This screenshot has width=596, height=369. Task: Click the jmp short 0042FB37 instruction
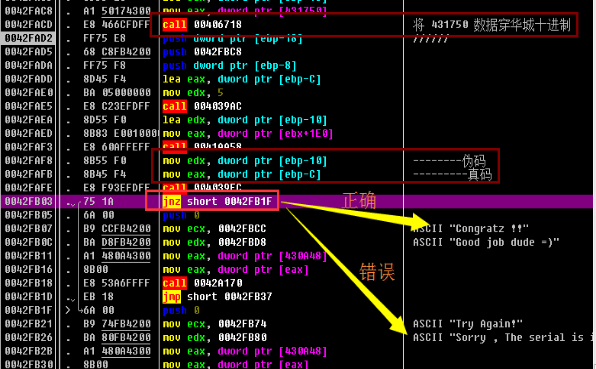(217, 296)
